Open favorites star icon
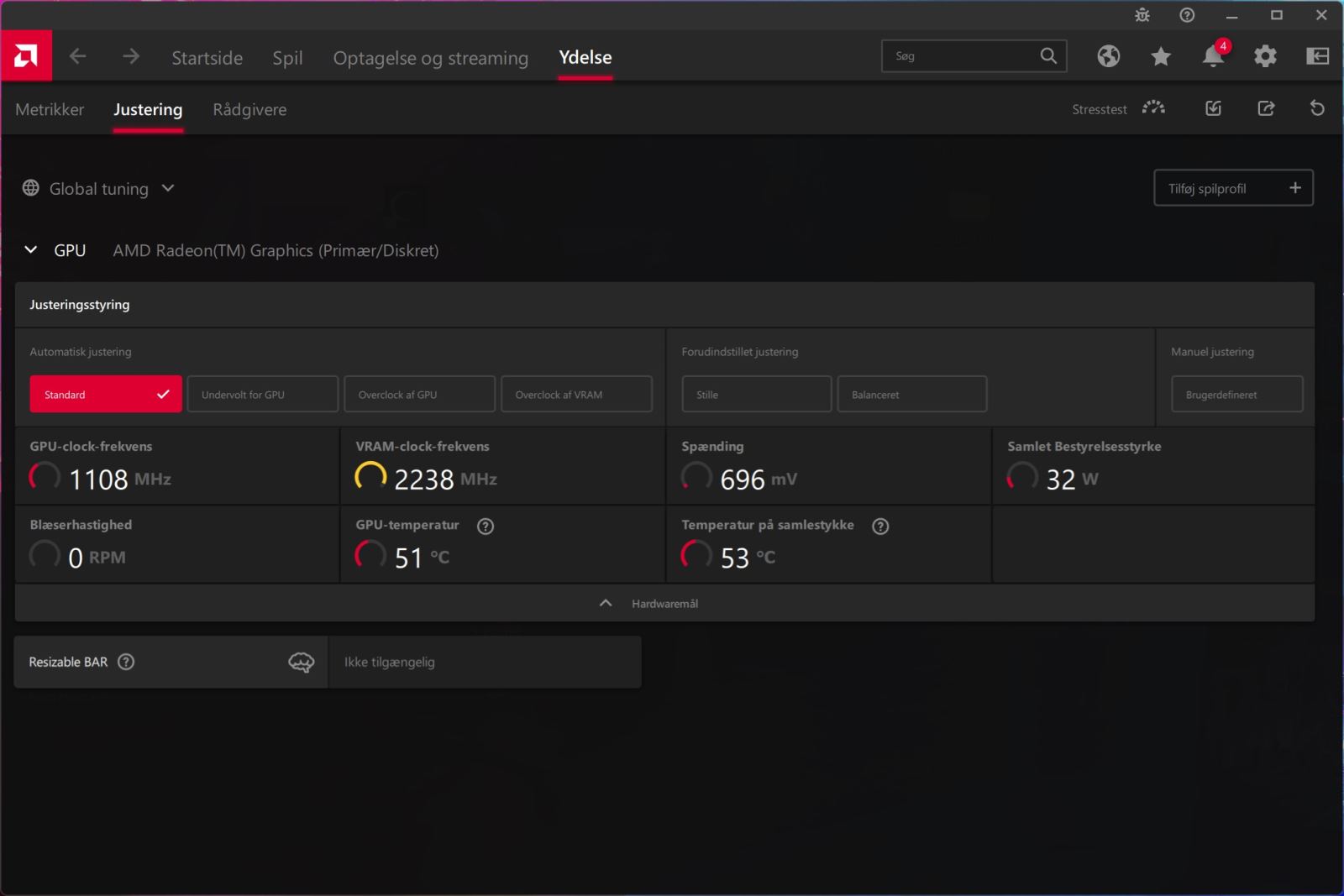Viewport: 1344px width, 896px height. 1161,56
